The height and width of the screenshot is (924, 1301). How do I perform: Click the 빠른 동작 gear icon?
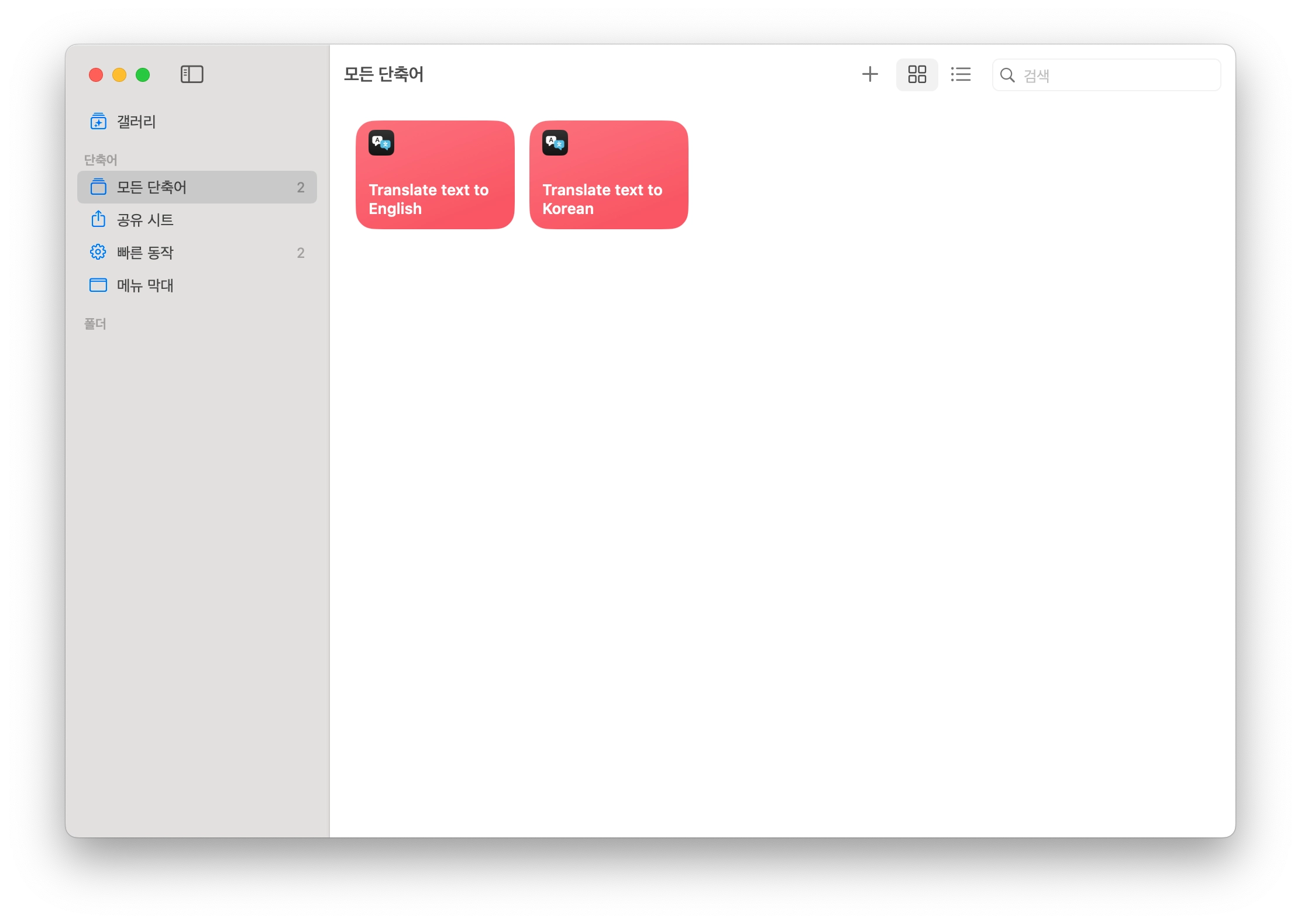[x=98, y=252]
